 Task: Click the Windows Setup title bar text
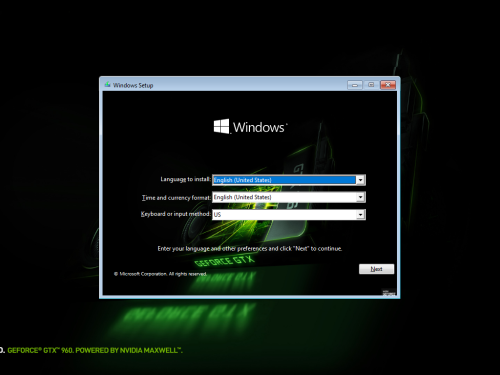coord(133,85)
